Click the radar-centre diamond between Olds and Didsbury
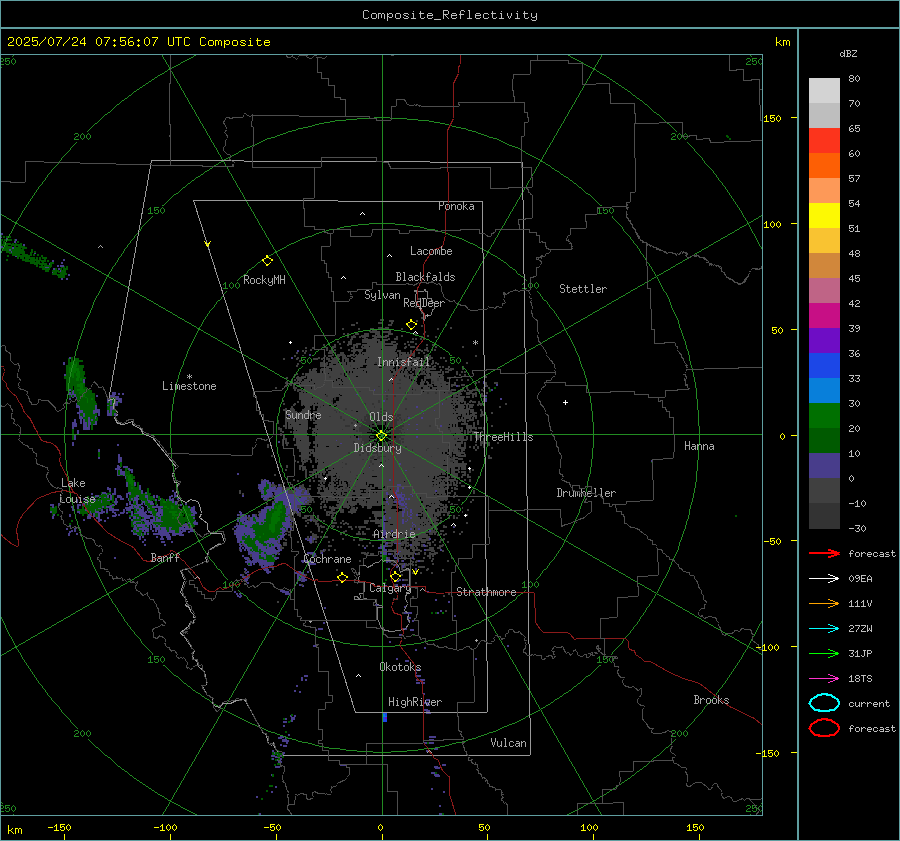The height and width of the screenshot is (841, 900). click(x=381, y=436)
